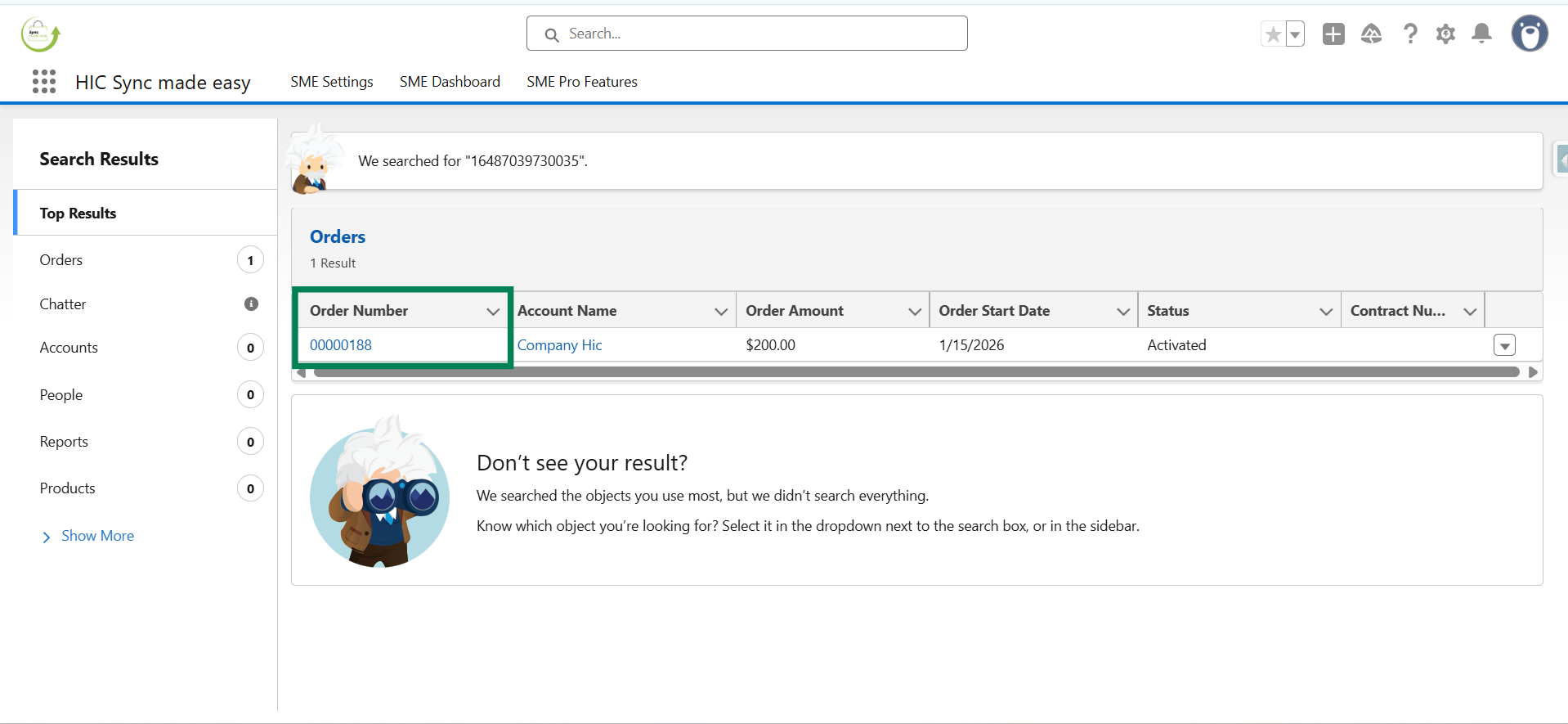Click the scroll right arrow of the table
Screen dimensions: 1568x724
pyautogui.click(x=1533, y=372)
